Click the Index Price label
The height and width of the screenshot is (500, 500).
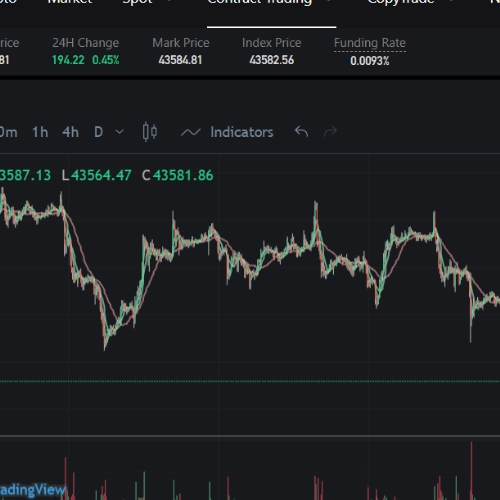[272, 43]
